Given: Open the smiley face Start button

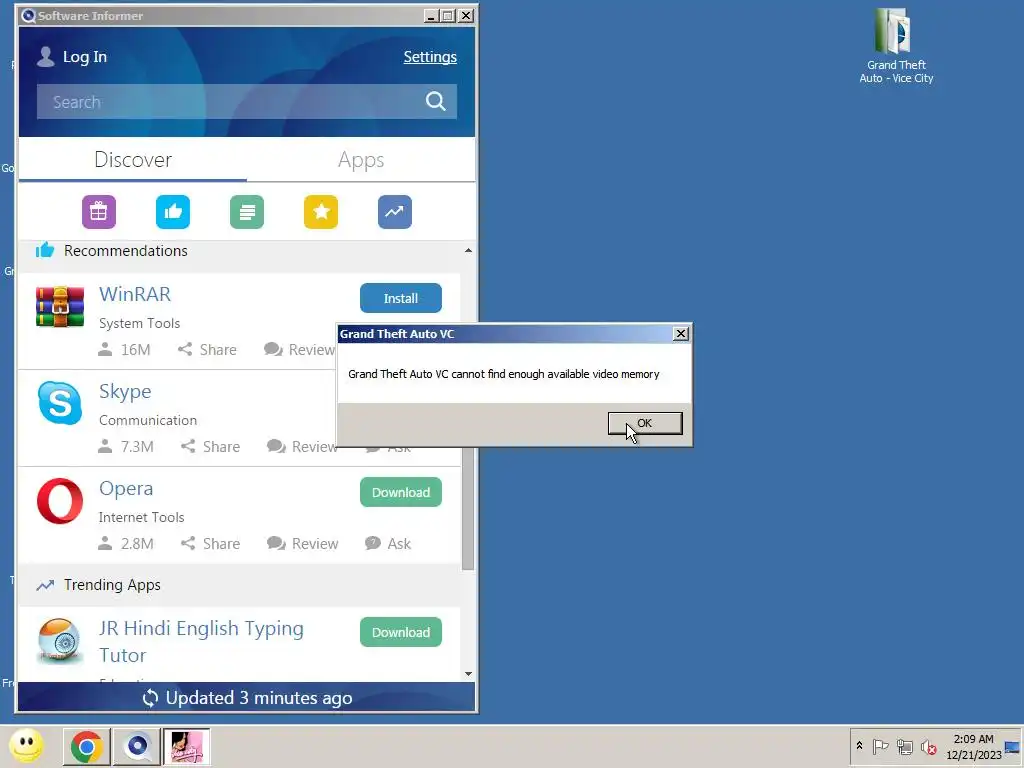Looking at the screenshot, I should pyautogui.click(x=27, y=745).
